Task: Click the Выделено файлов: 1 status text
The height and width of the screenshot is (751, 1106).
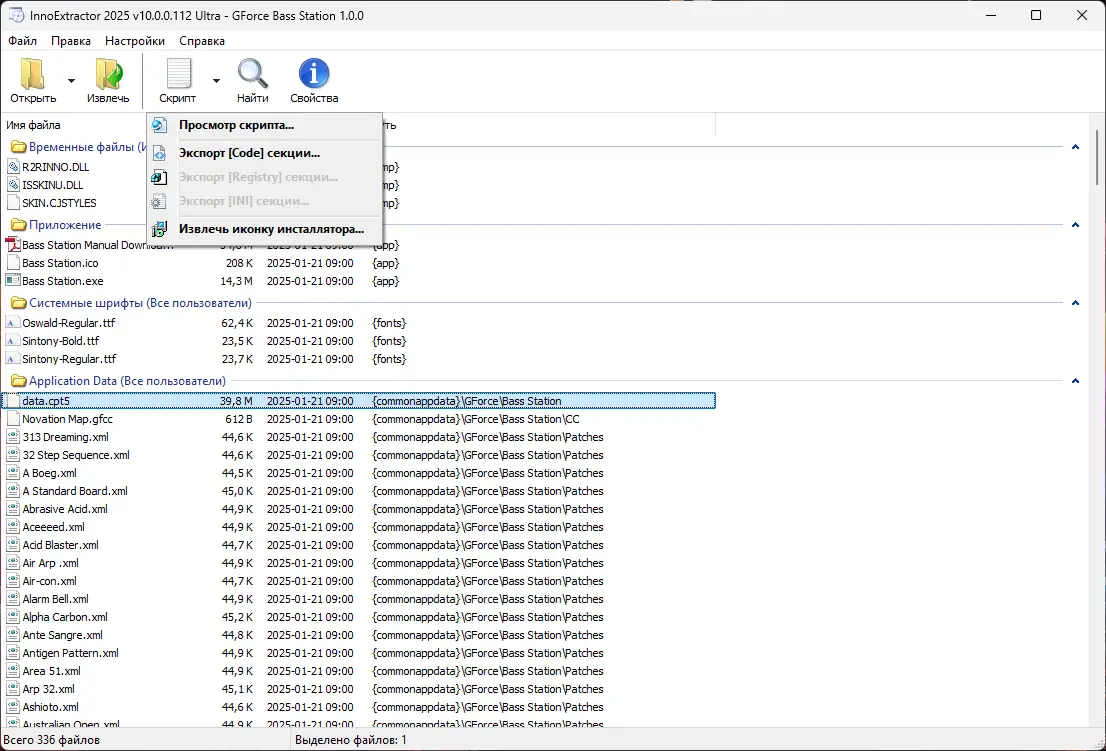Action: [x=351, y=740]
